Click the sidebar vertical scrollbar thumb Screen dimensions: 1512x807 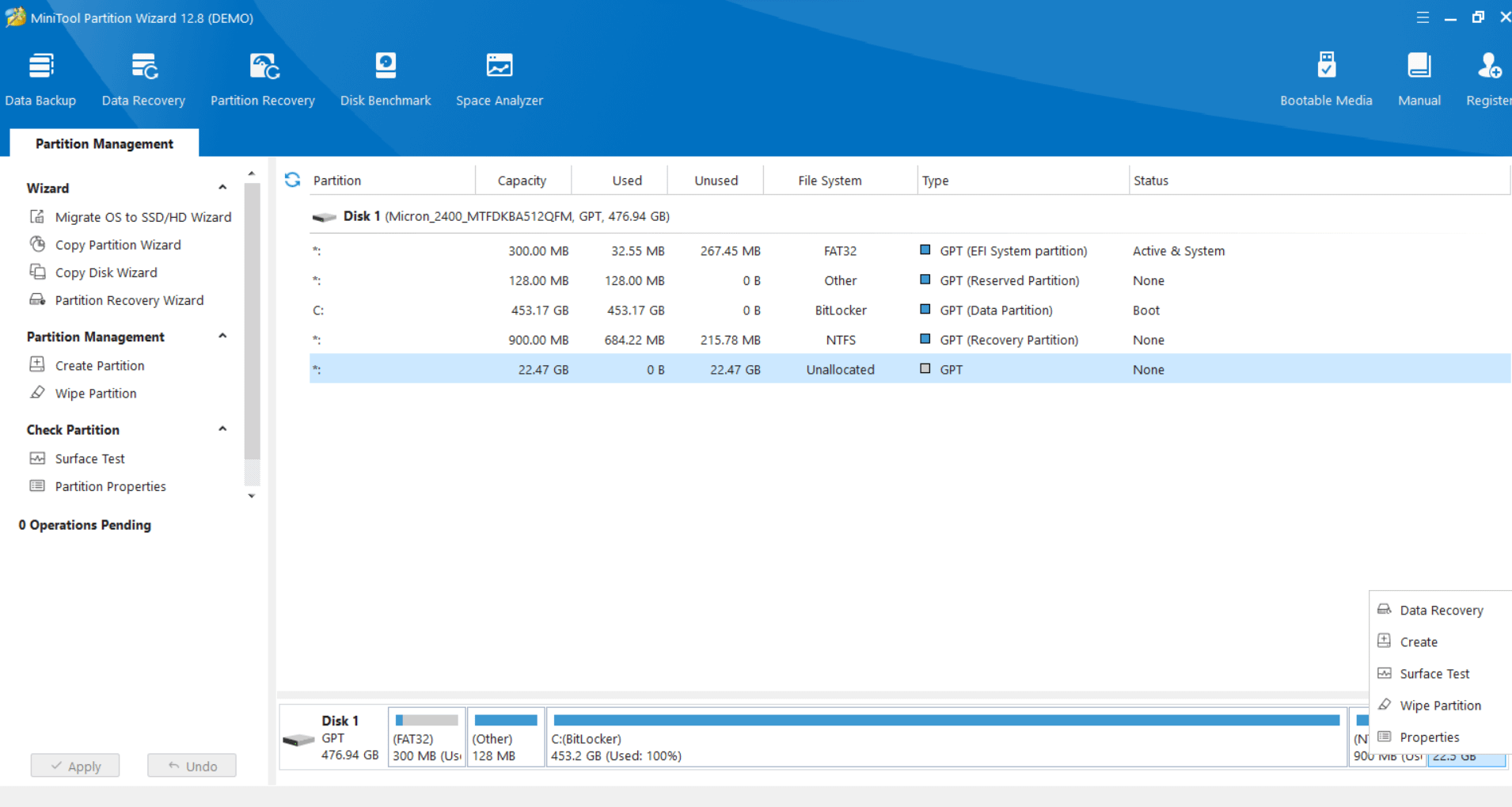(x=252, y=321)
